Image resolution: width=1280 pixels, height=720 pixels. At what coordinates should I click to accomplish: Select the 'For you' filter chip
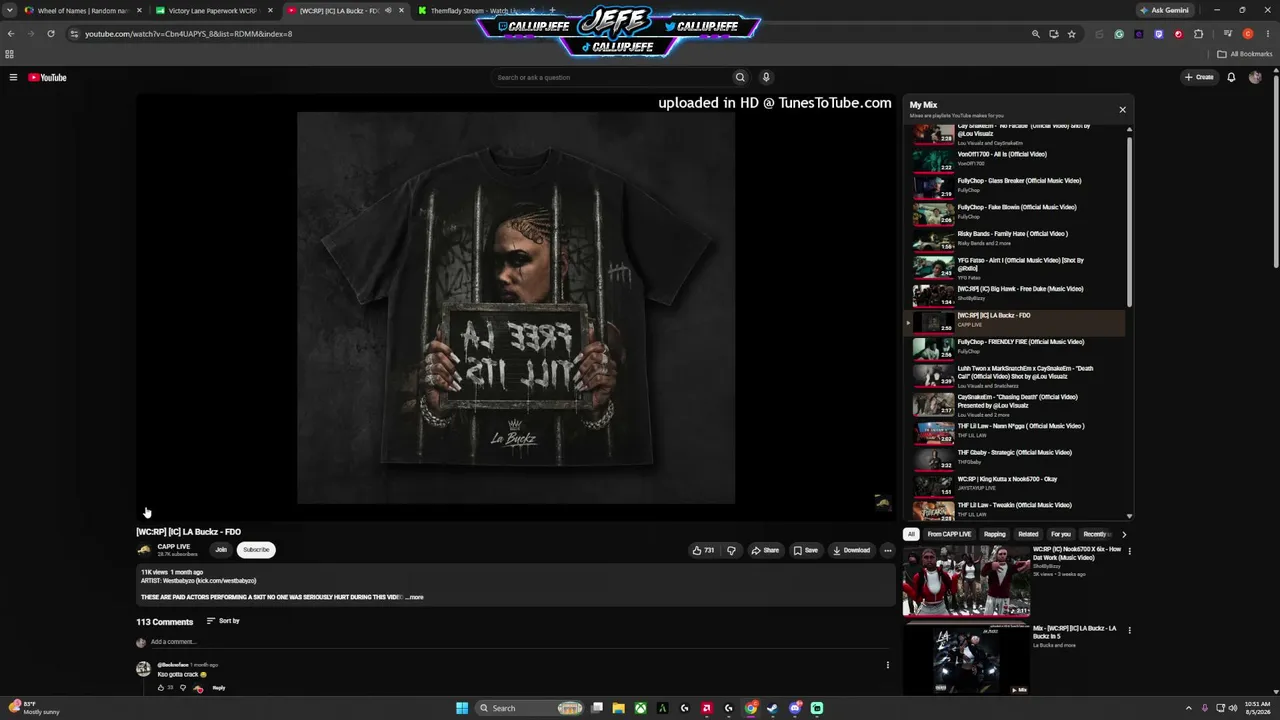point(1061,534)
